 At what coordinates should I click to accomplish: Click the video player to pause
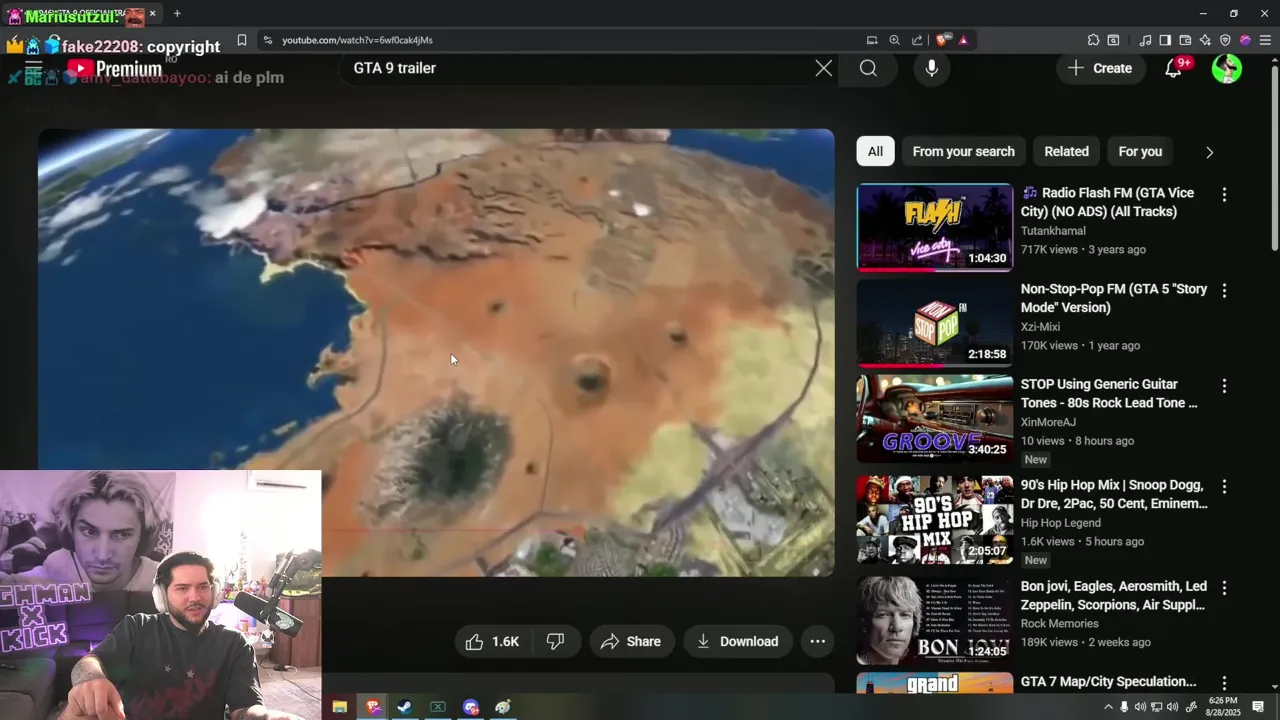tap(436, 352)
